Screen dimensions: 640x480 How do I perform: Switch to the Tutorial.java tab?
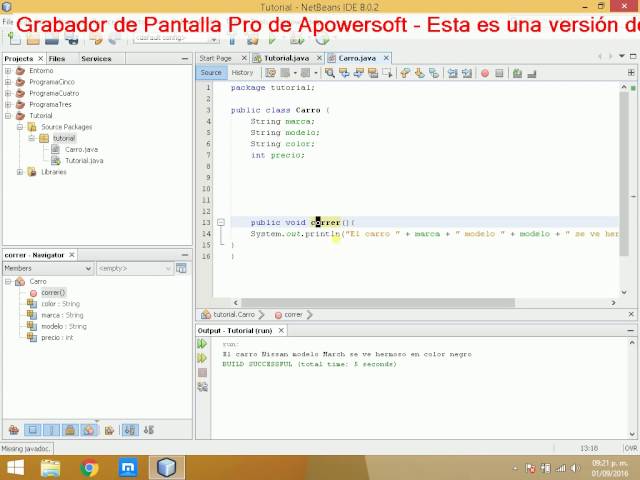pos(286,58)
